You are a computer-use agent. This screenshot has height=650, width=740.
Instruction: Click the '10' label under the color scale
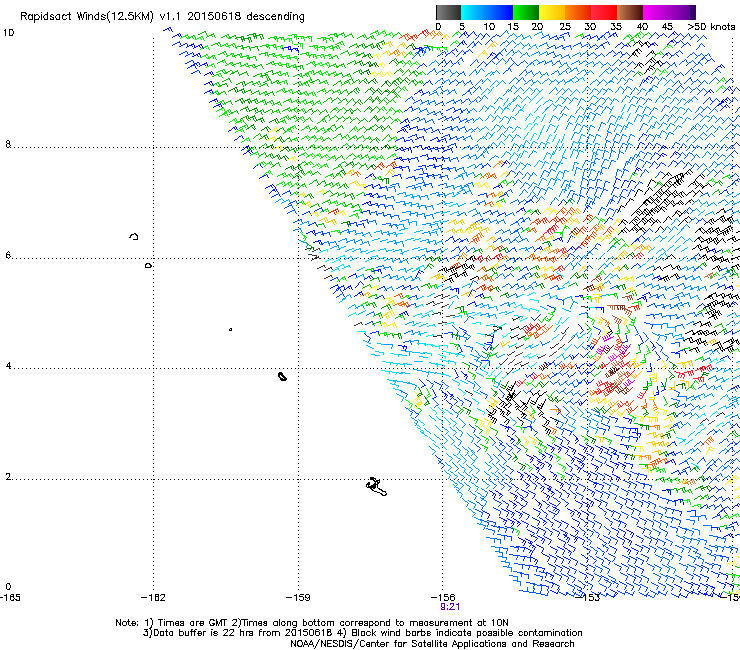[x=489, y=27]
